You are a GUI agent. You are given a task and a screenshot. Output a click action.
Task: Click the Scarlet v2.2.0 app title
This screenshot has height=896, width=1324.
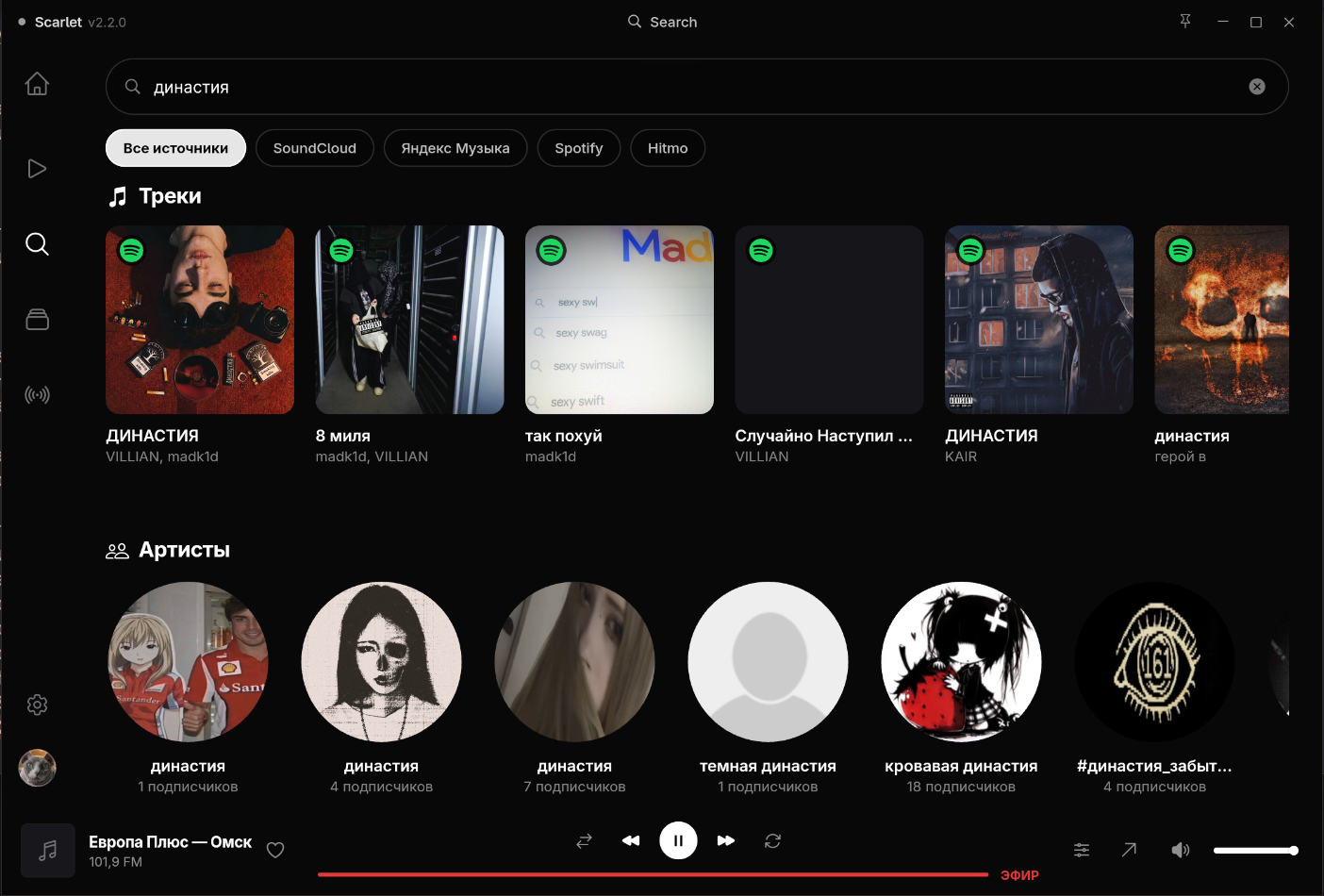click(80, 22)
